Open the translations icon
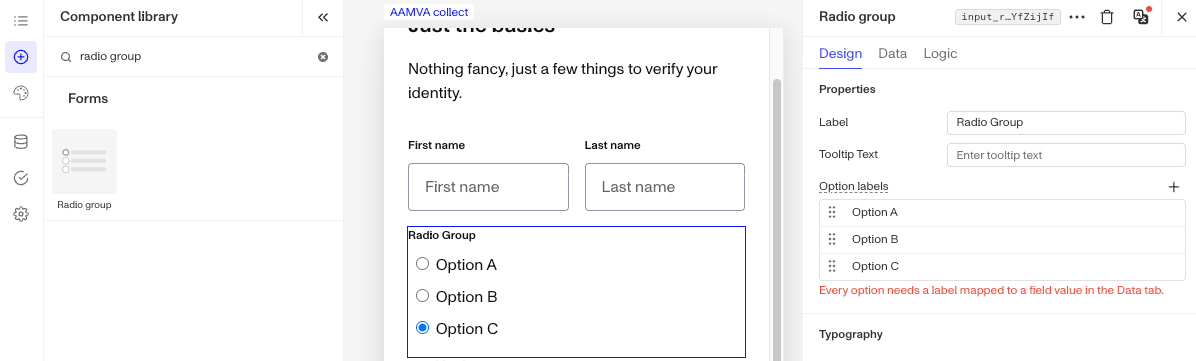The height and width of the screenshot is (361, 1196). (1141, 17)
